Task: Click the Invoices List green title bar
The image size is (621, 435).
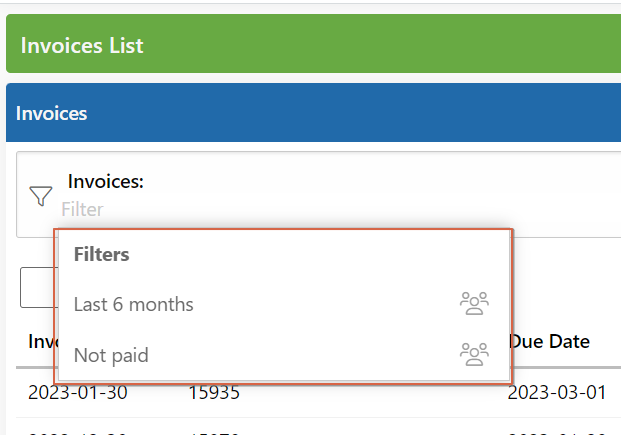Action: point(313,44)
